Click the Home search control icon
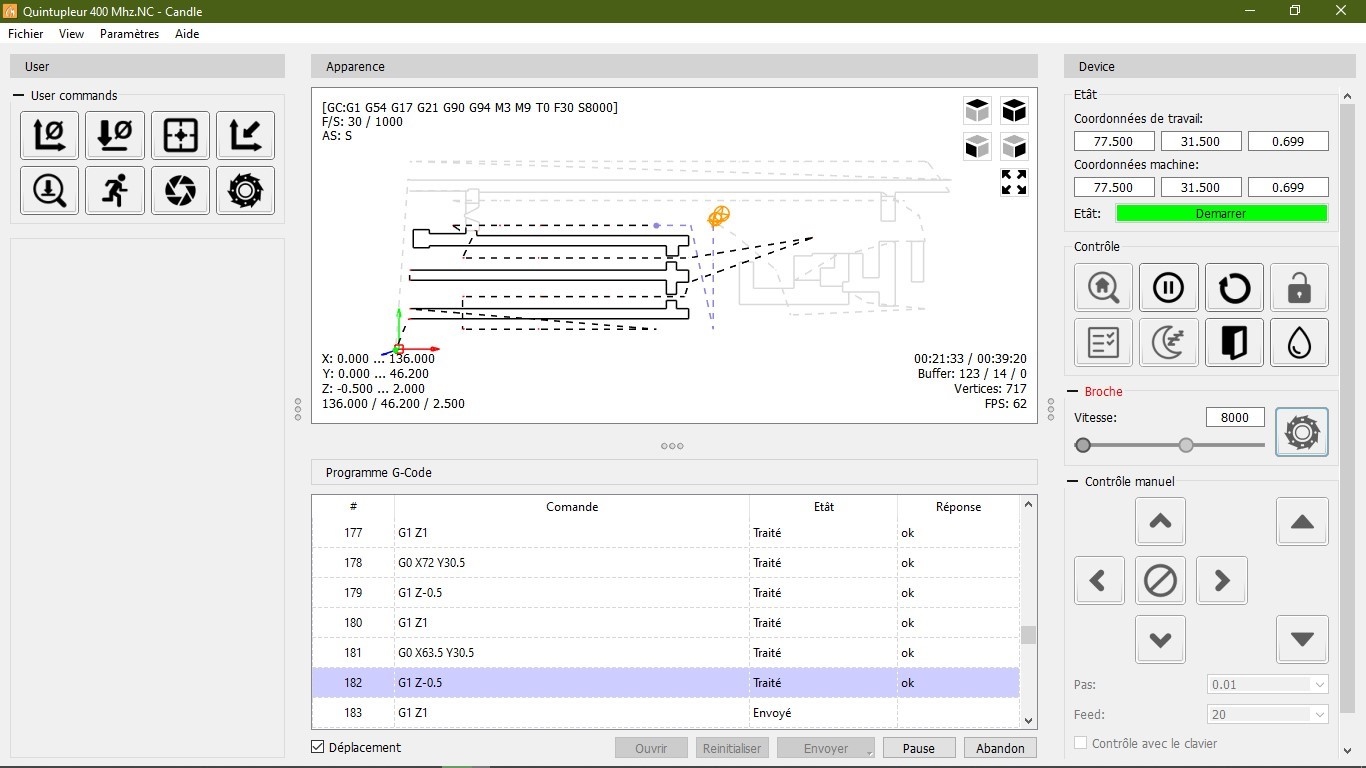 pos(1103,289)
